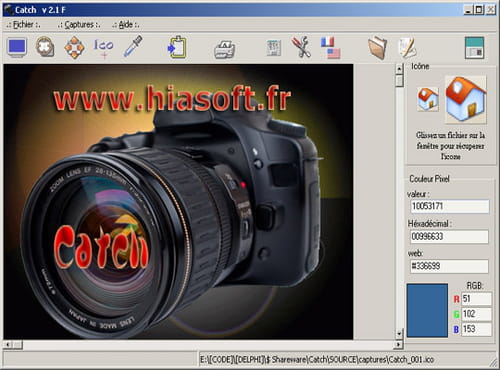The width and height of the screenshot is (500, 370).
Task: Click the blue pixel color swatch
Action: 427,310
